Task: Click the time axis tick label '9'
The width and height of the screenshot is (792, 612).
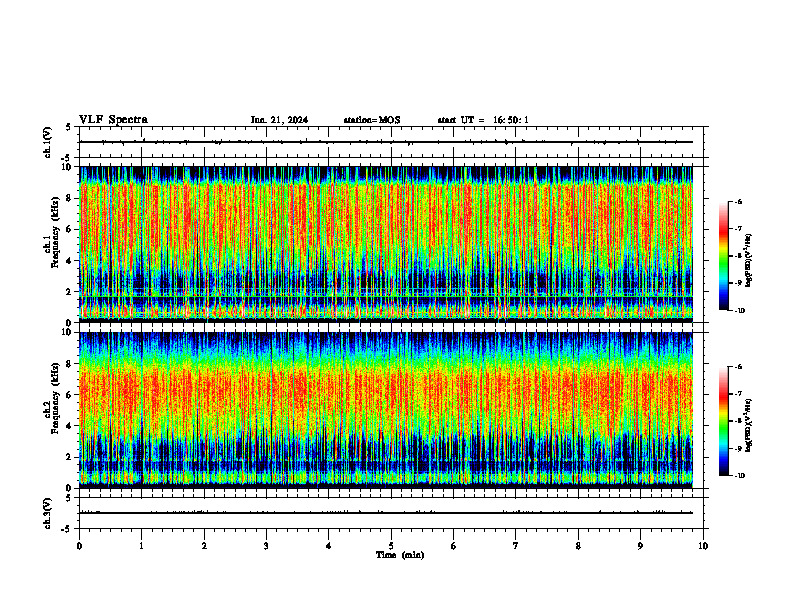Action: click(x=640, y=546)
